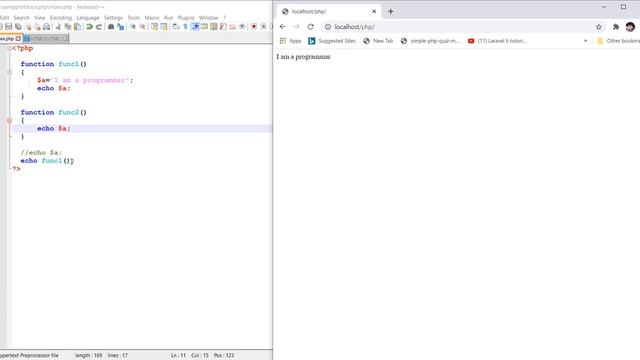Open the Suggested Sites bookmark
This screenshot has width=640, height=360.
[332, 41]
